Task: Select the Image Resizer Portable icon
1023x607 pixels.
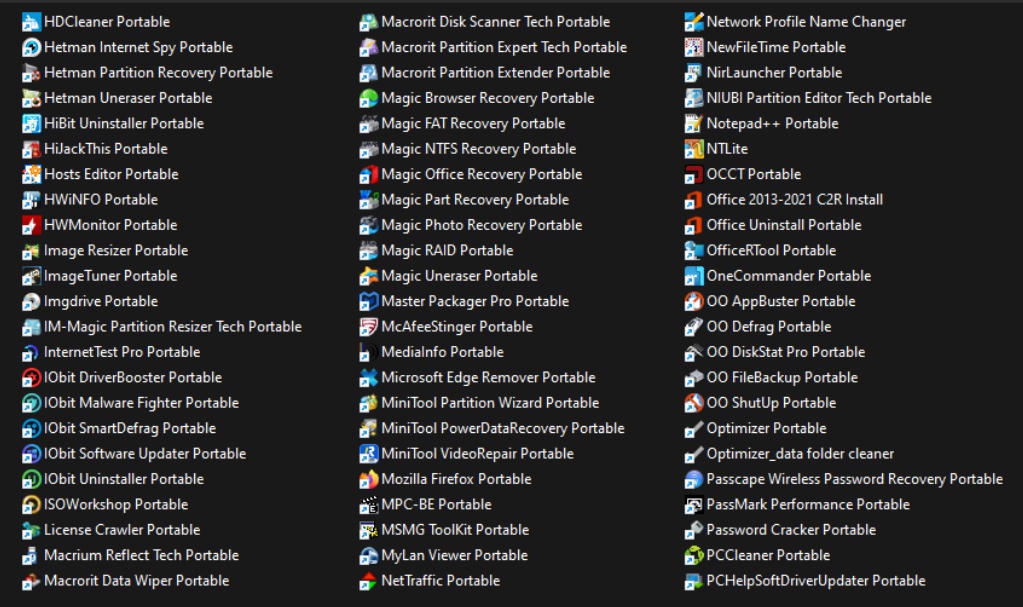Action: tap(31, 251)
